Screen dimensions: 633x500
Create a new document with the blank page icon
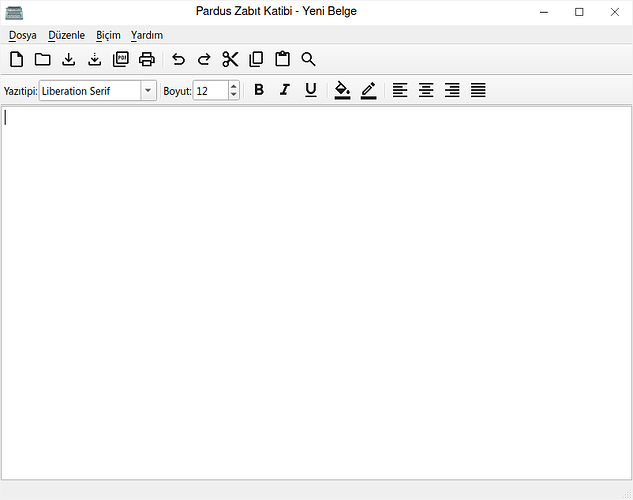[16, 59]
